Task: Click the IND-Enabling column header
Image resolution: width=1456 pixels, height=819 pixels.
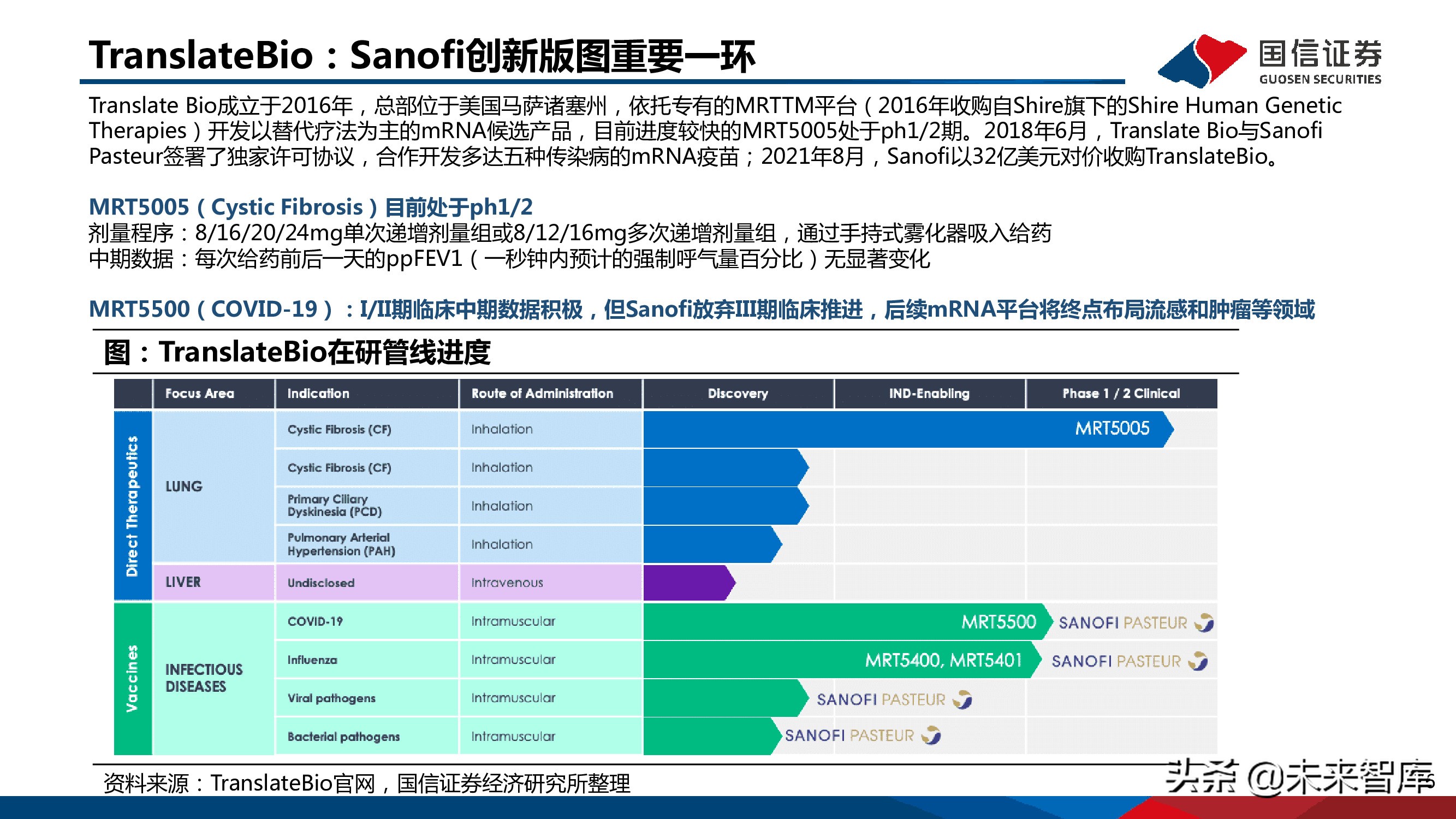Action: click(929, 393)
